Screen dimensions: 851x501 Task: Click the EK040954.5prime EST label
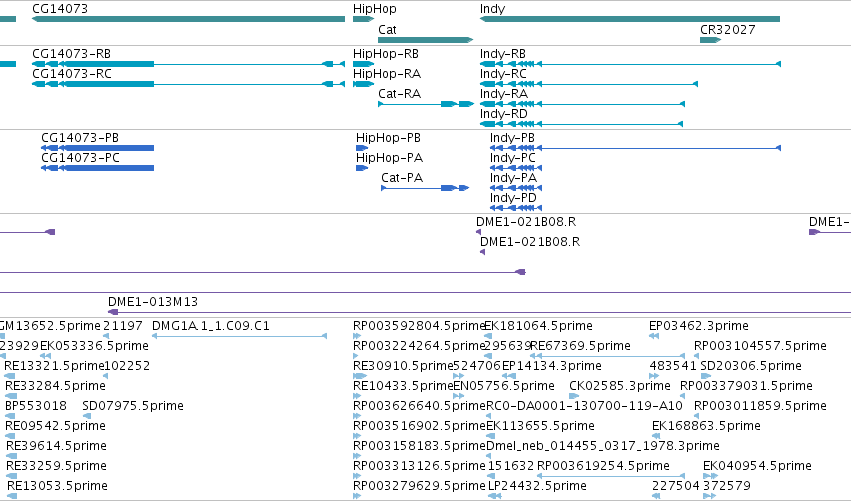[757, 466]
